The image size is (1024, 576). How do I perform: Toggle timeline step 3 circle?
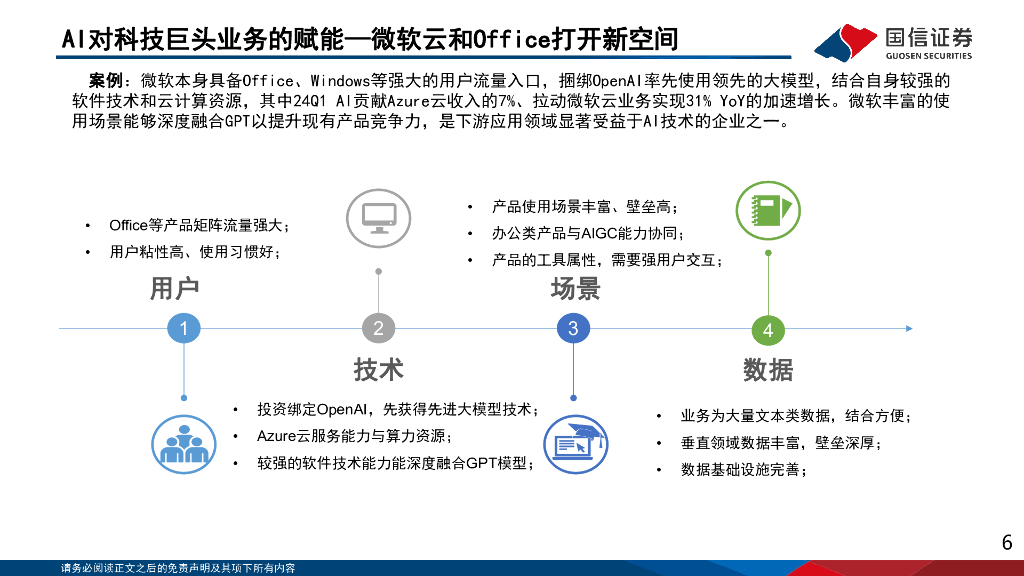tap(573, 327)
